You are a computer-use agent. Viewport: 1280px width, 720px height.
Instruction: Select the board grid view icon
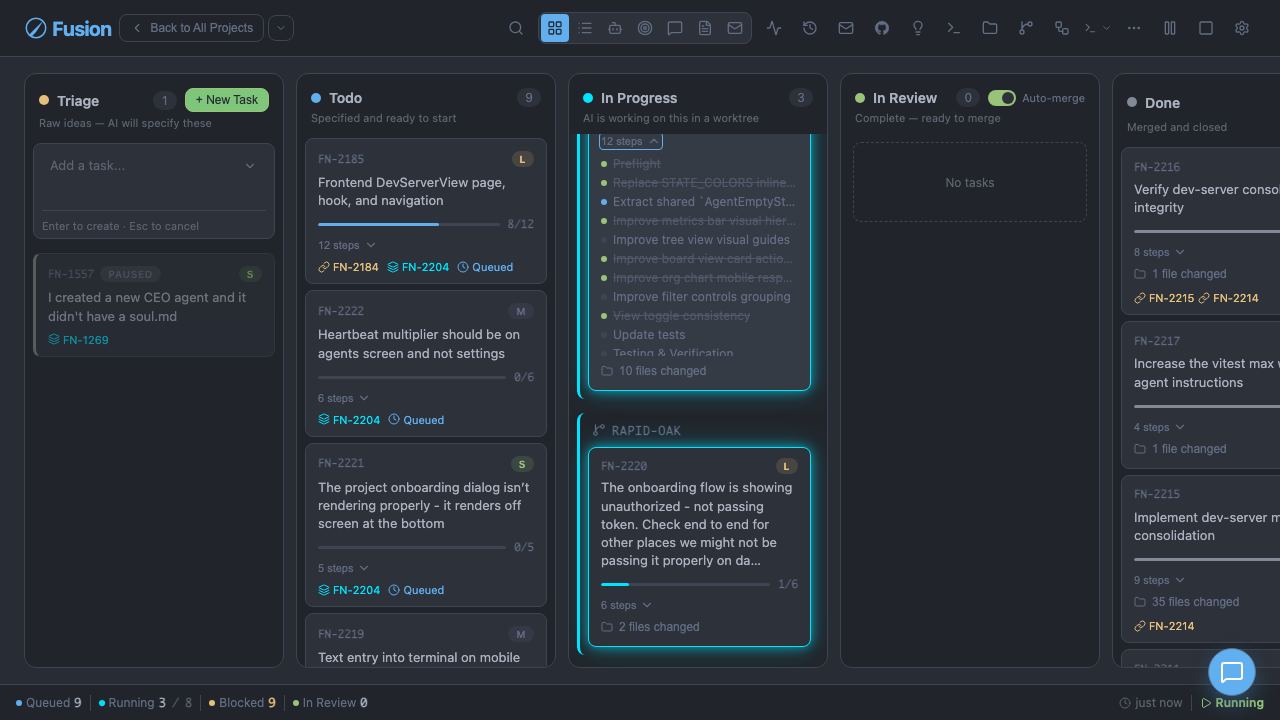pyautogui.click(x=555, y=28)
